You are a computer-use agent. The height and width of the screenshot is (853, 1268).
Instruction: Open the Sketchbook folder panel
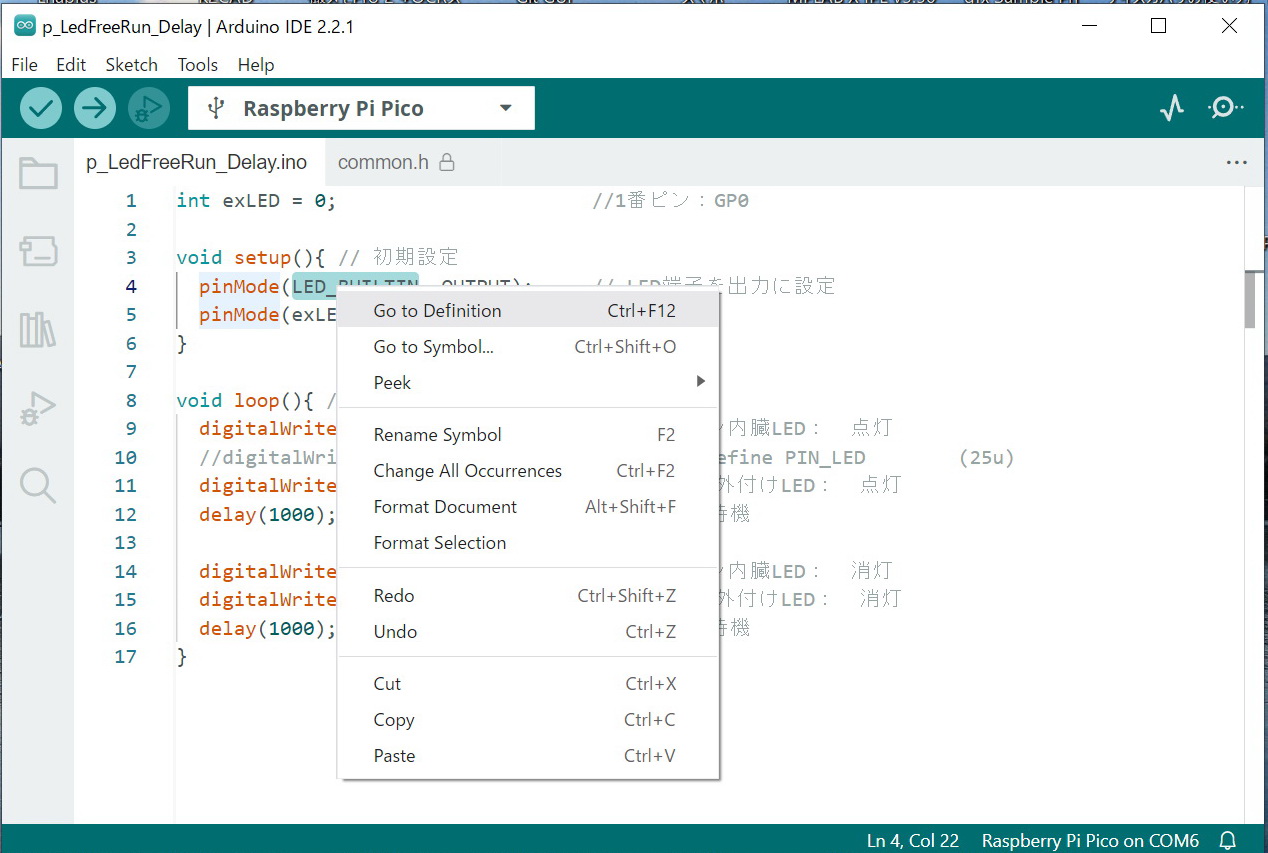38,174
